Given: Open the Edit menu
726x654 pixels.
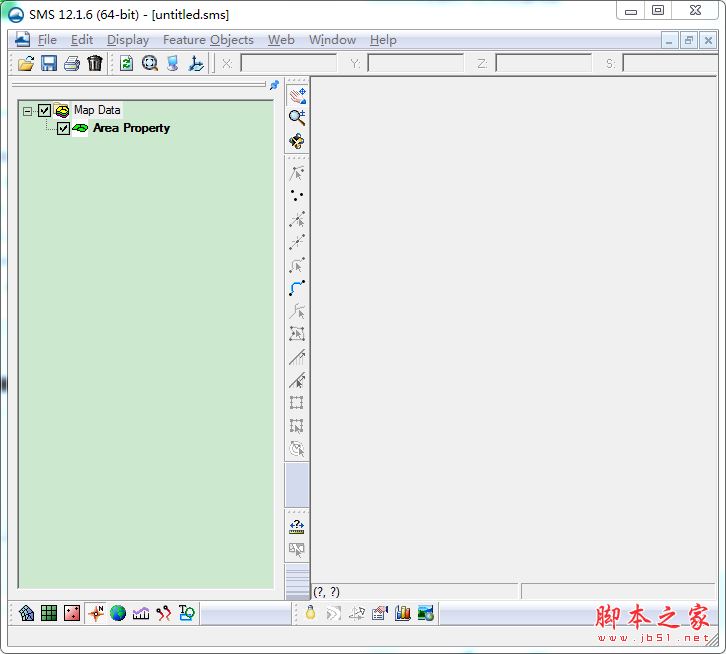Looking at the screenshot, I should coord(81,40).
